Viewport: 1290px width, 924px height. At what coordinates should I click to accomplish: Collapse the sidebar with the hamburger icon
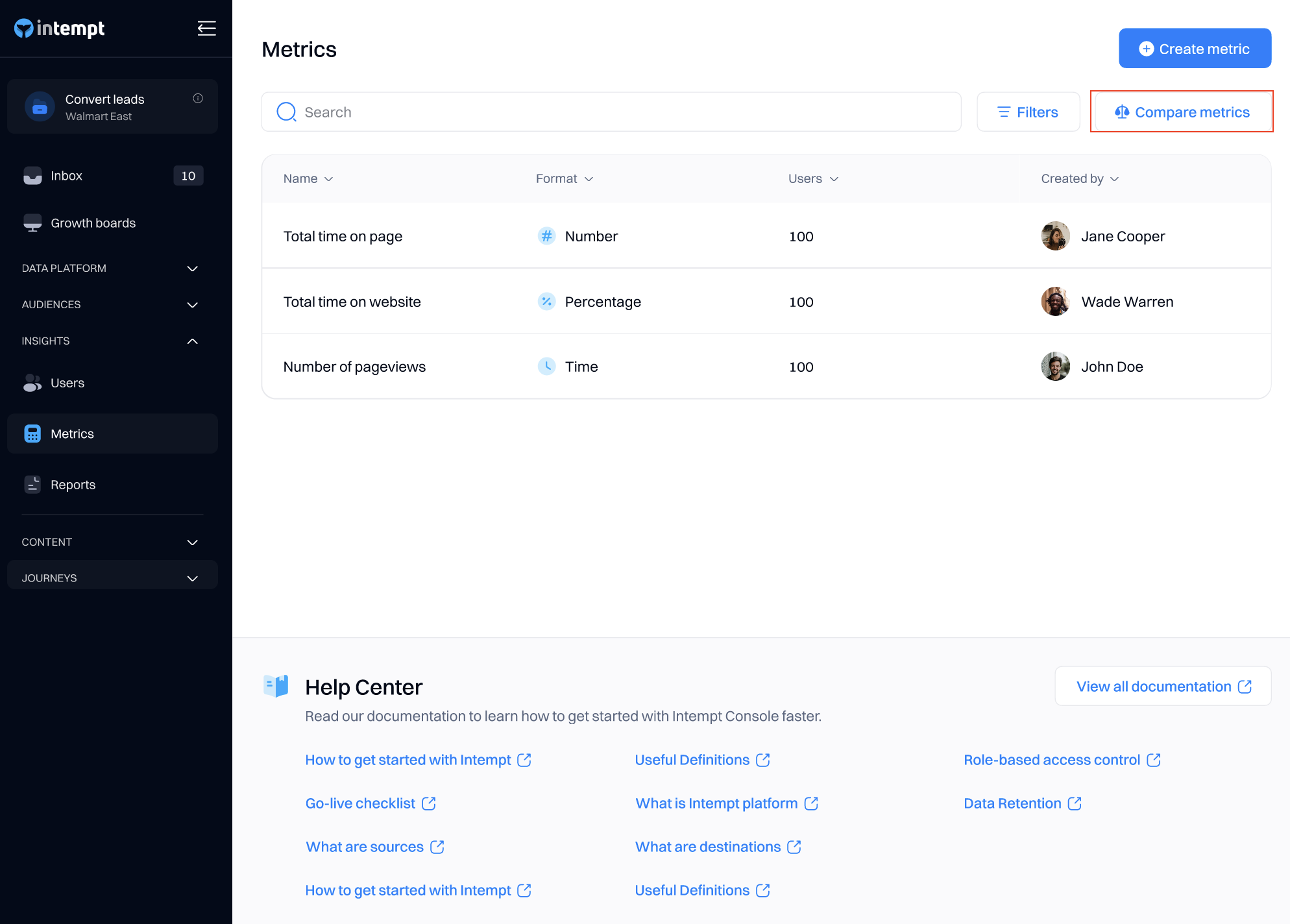click(206, 29)
